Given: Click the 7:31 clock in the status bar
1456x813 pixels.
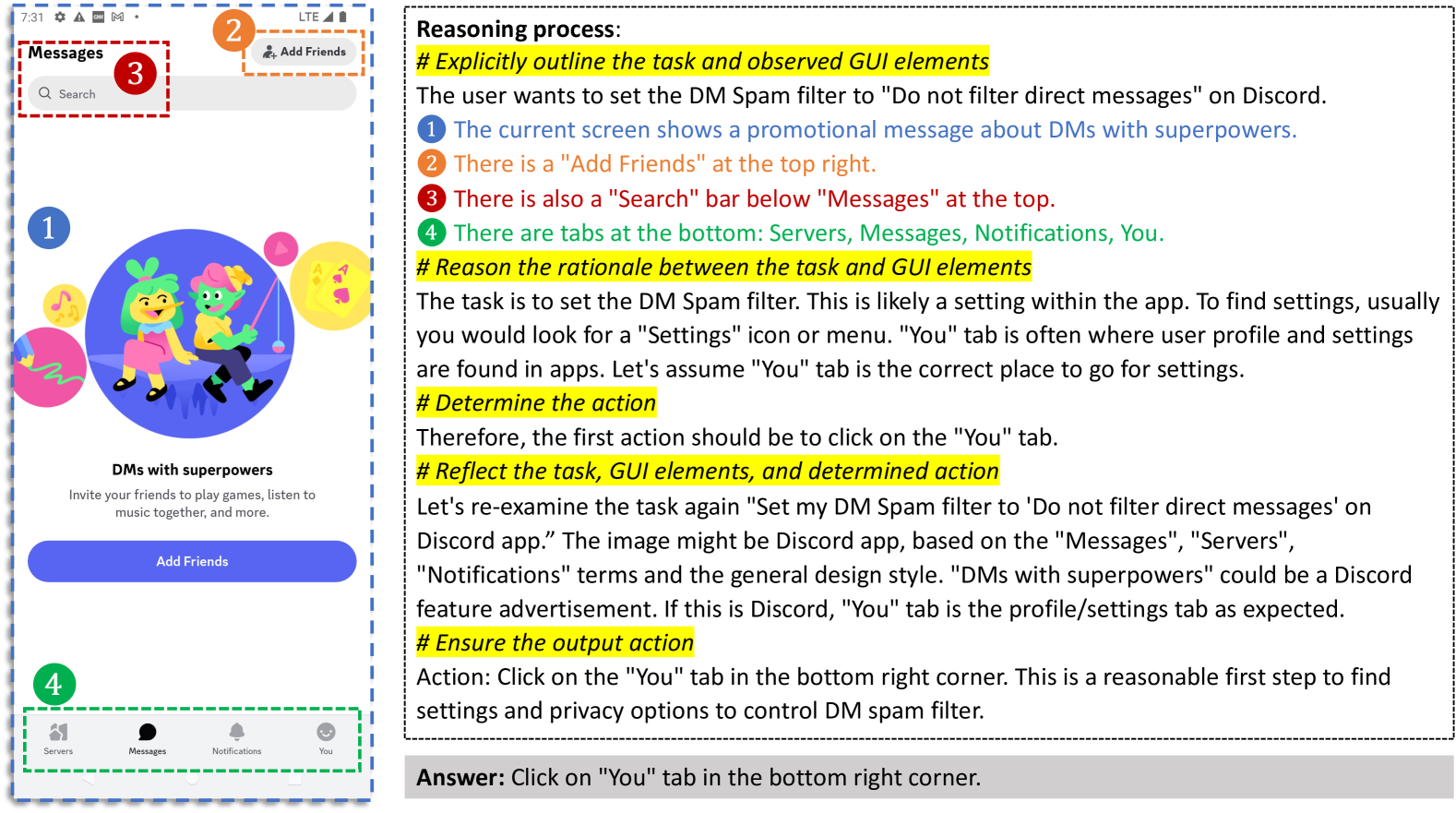Looking at the screenshot, I should [x=32, y=17].
